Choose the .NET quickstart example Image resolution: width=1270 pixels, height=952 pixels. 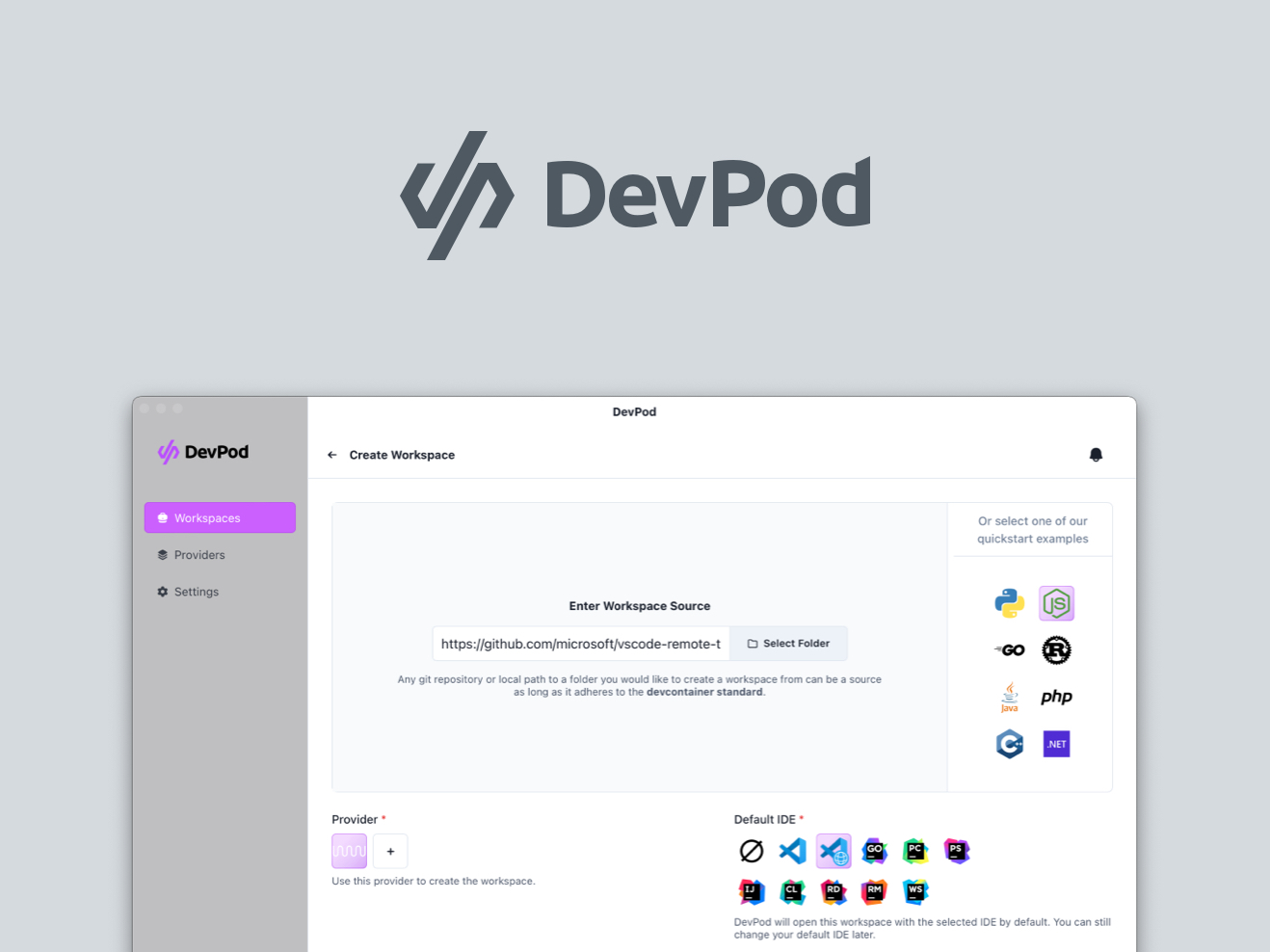1056,744
